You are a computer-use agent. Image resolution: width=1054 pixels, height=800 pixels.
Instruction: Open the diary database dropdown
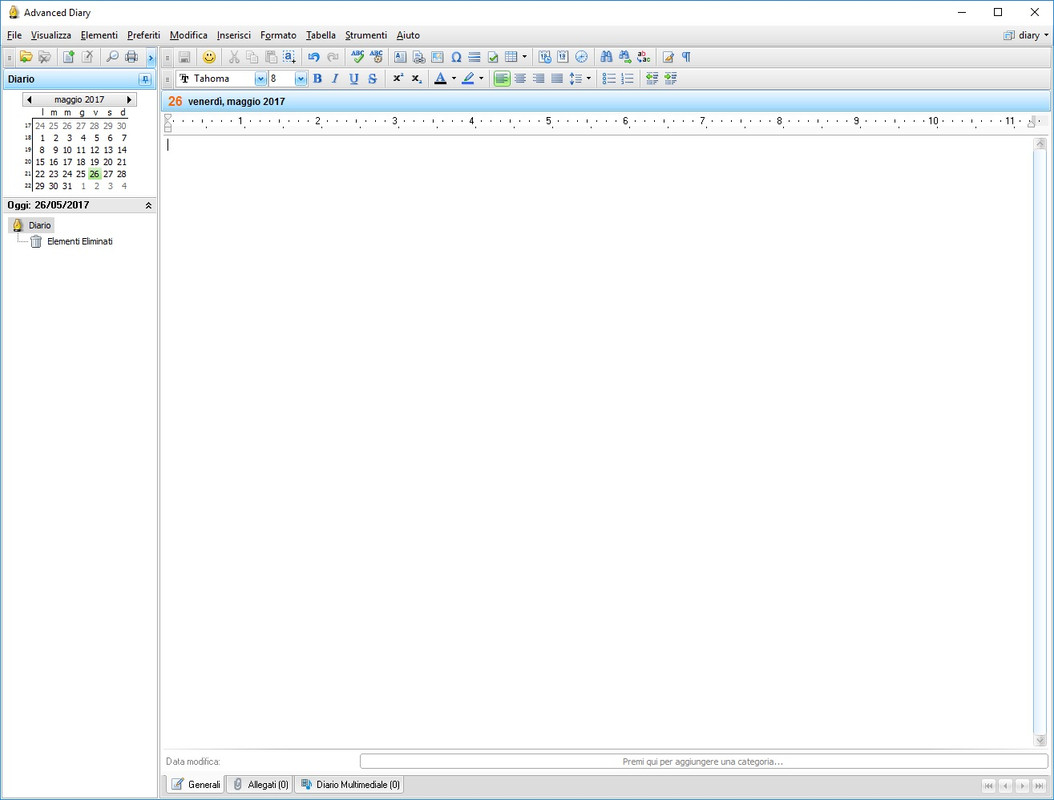tap(1026, 35)
